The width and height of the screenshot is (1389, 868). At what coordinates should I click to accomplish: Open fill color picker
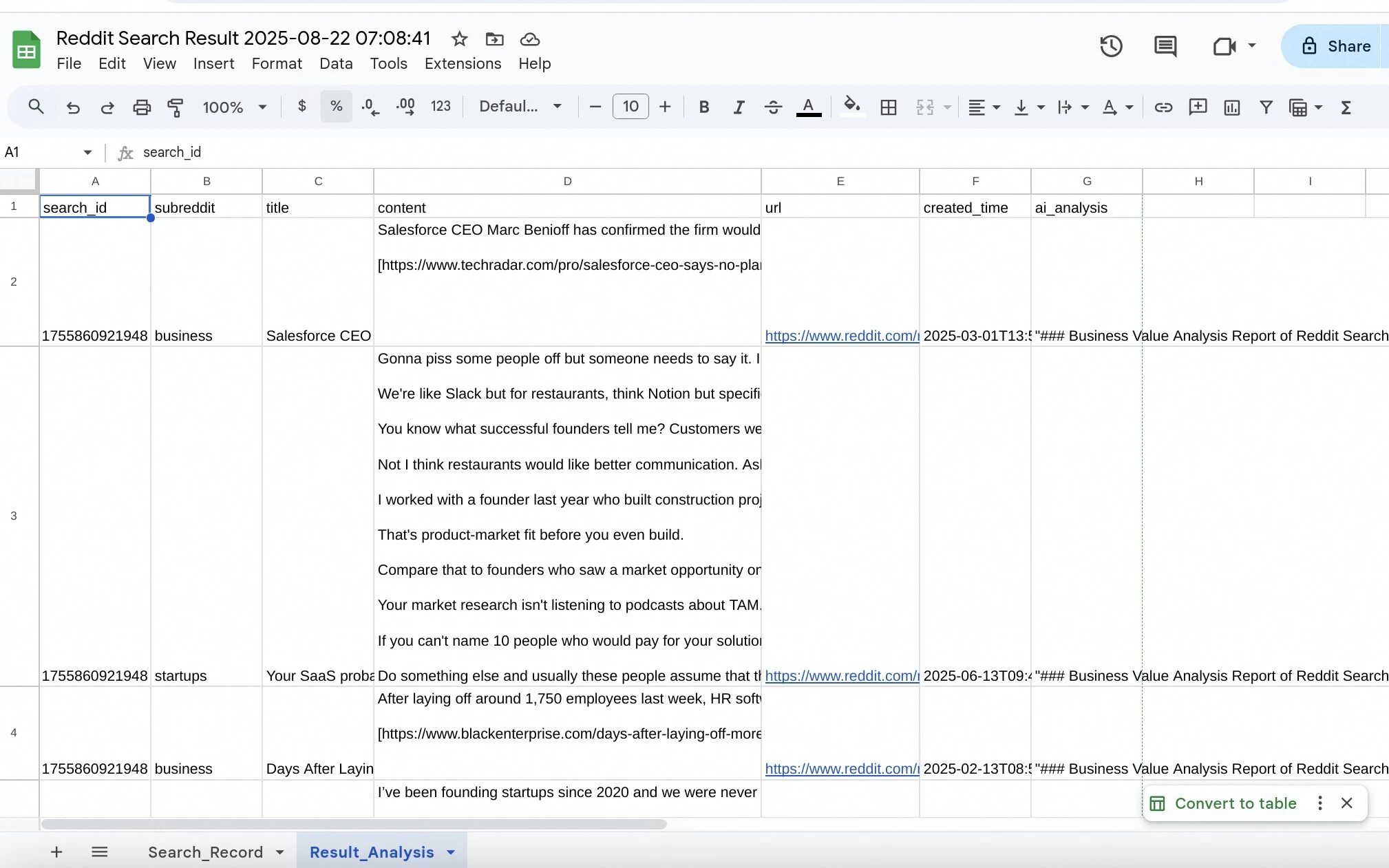(852, 106)
